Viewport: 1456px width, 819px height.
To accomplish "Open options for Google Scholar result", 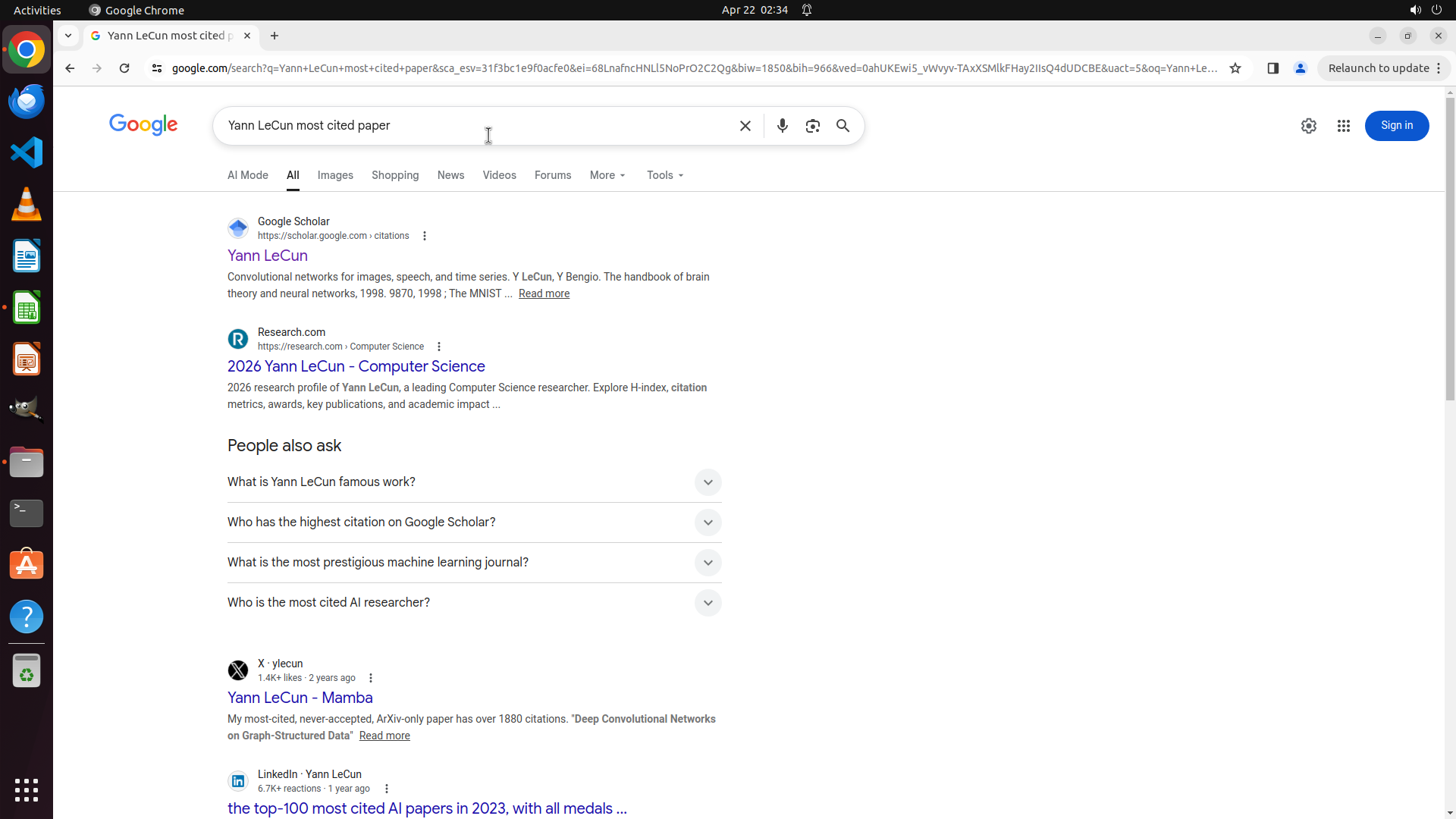I will pos(425,236).
